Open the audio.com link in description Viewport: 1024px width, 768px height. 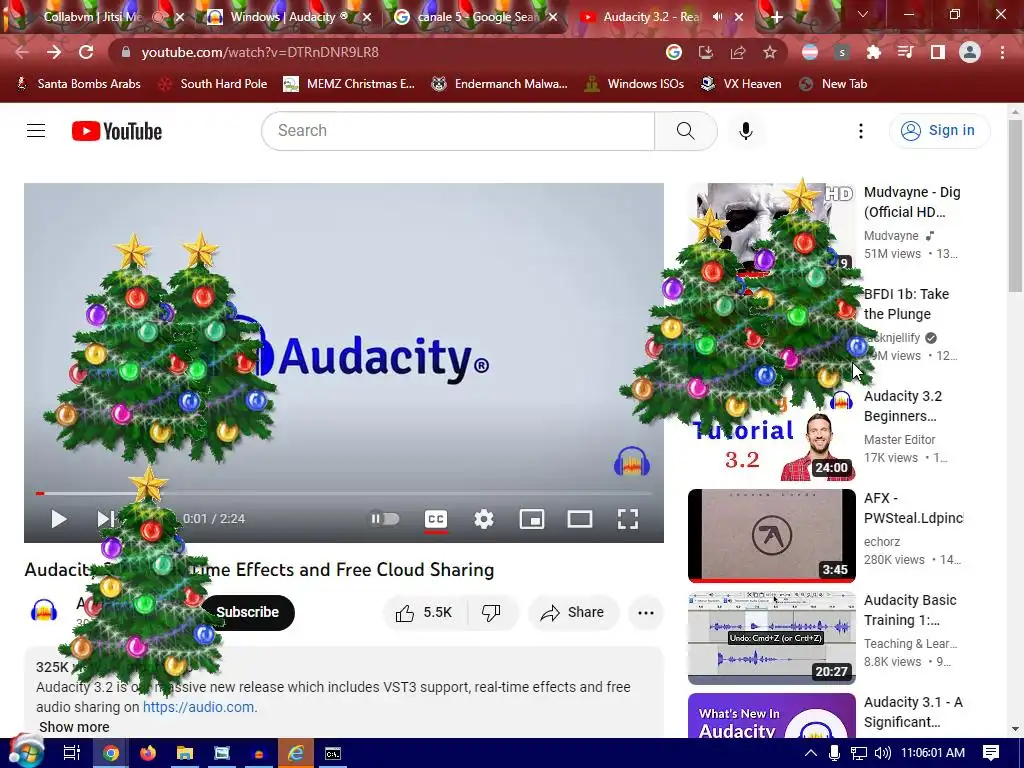point(199,707)
